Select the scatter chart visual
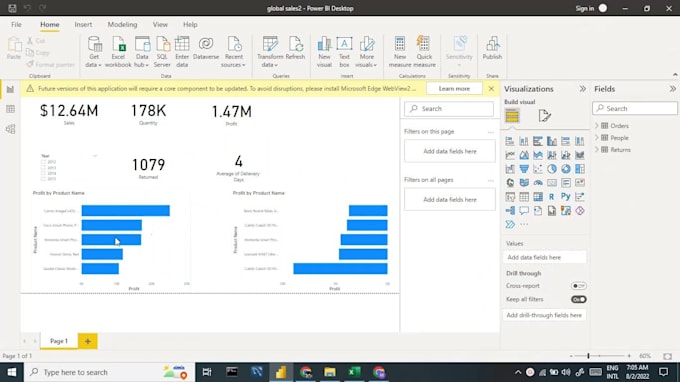Viewport: 680px width, 382px height. coord(538,169)
